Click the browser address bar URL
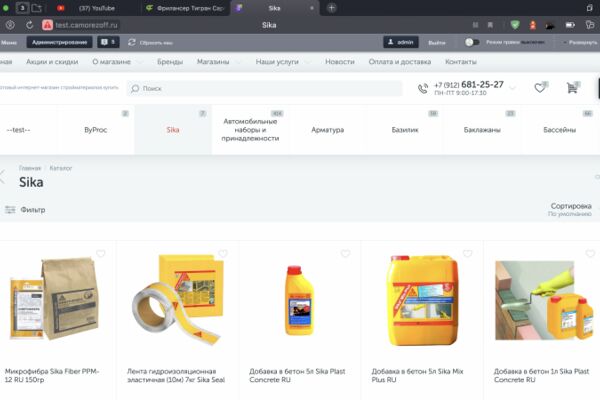The height and width of the screenshot is (400, 600). (86, 25)
